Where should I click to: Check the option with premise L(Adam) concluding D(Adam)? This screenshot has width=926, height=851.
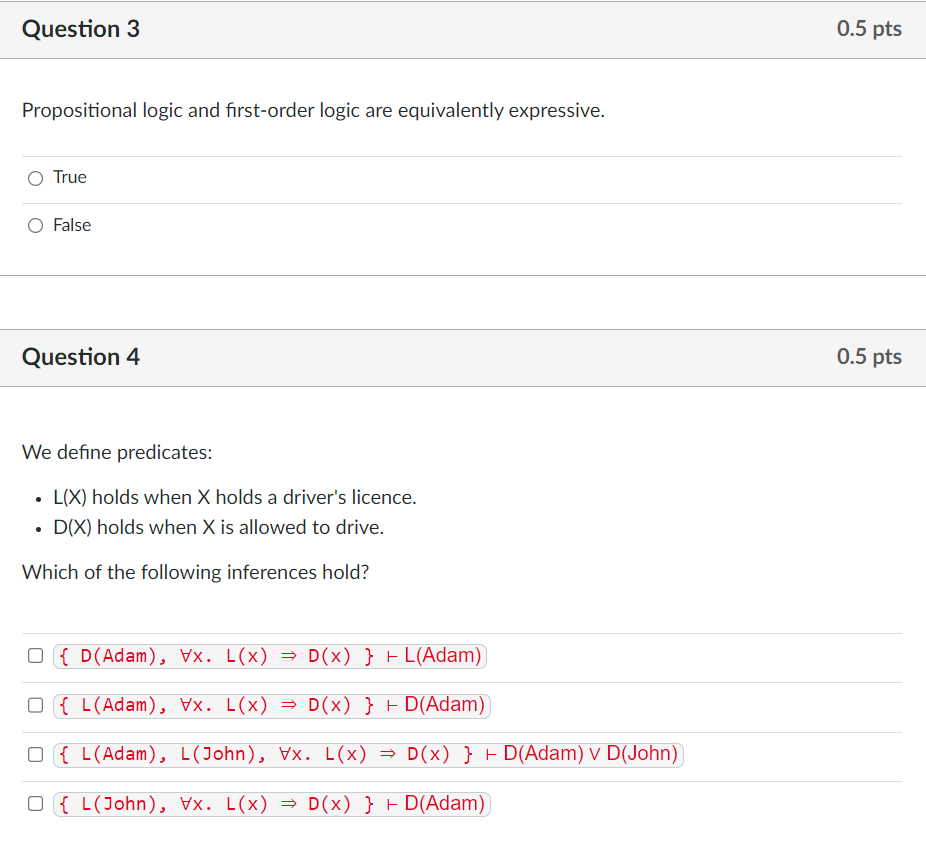[35, 705]
